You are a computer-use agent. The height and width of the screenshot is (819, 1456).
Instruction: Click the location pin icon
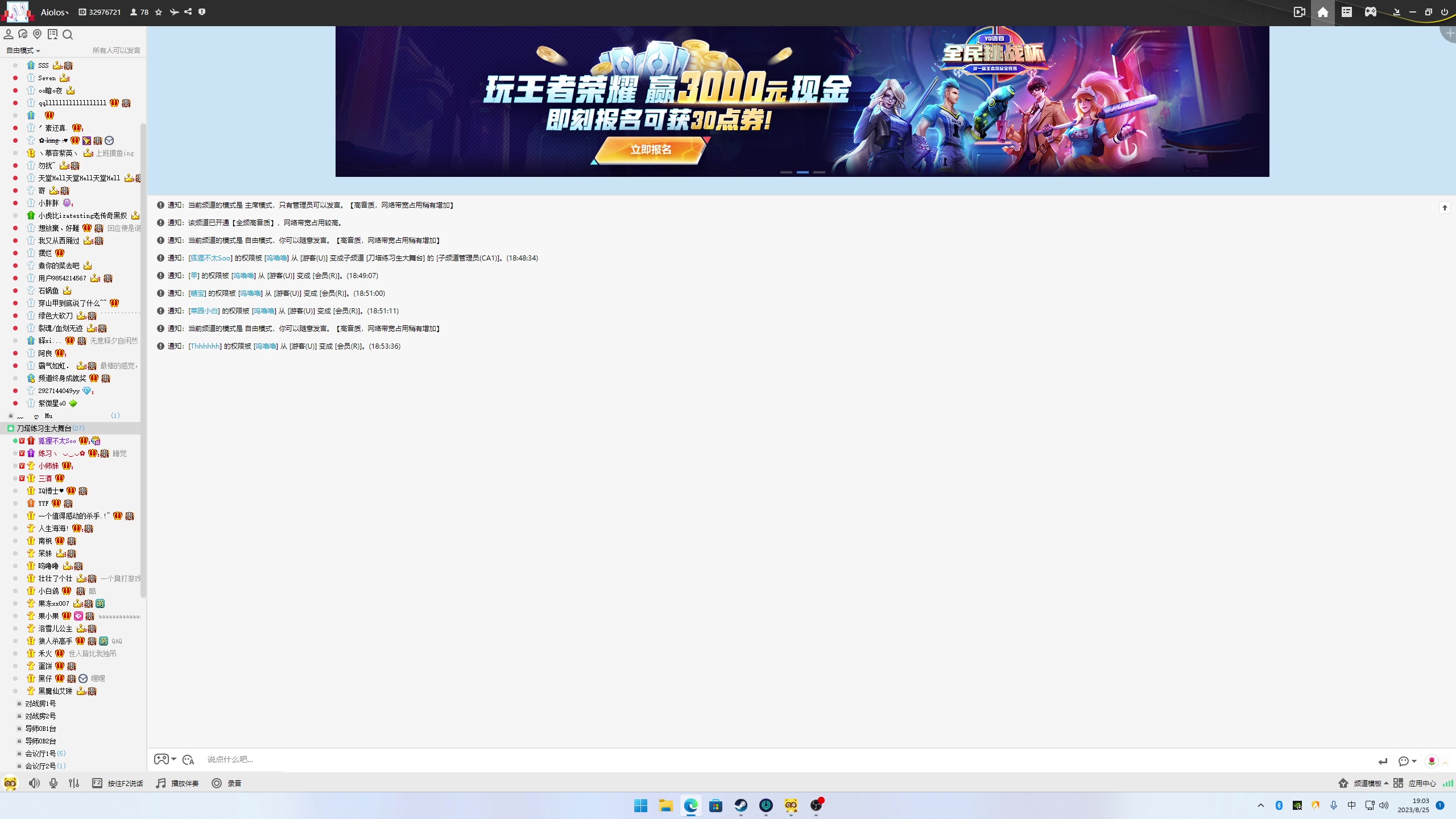point(38,35)
